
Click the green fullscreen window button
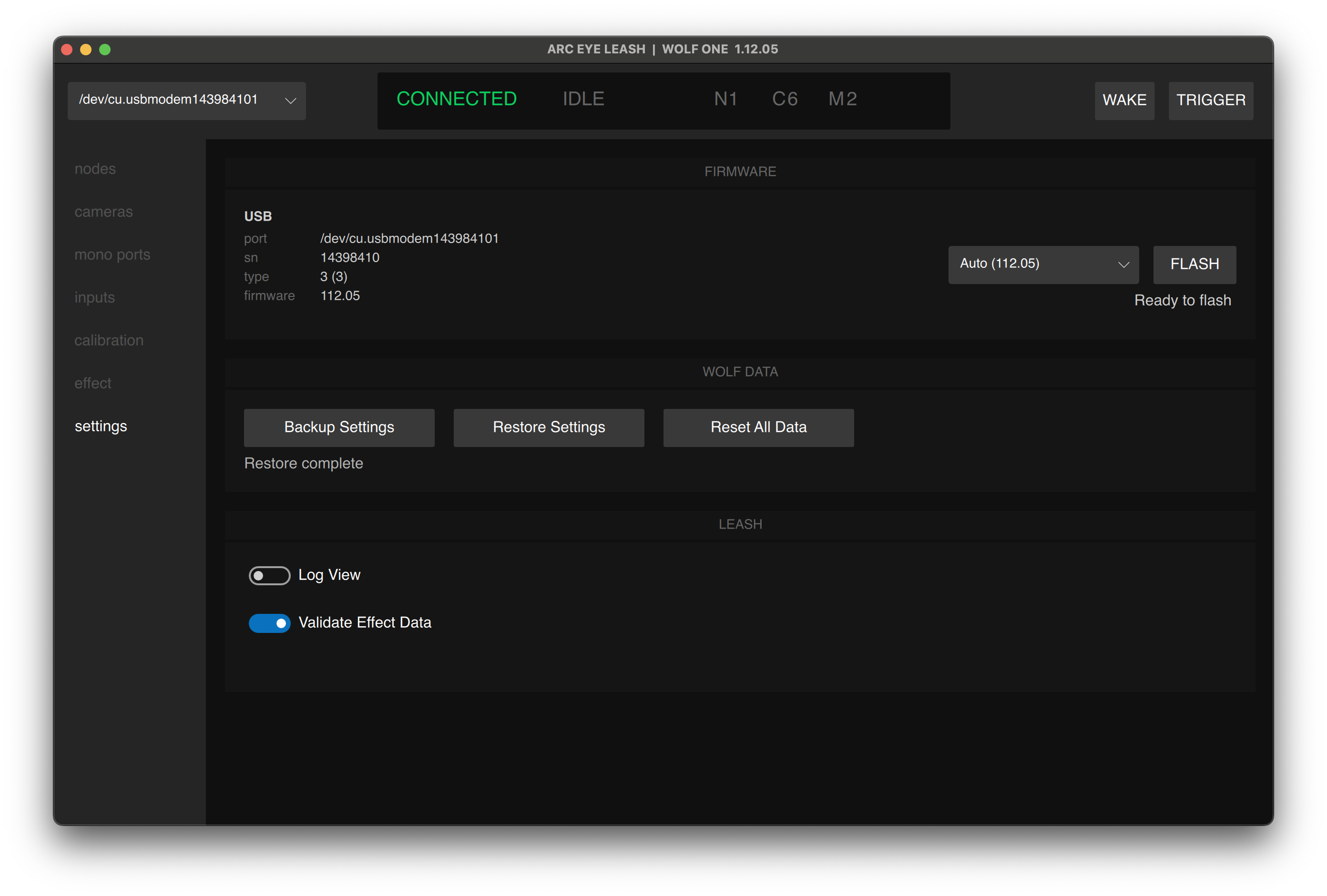pos(105,50)
